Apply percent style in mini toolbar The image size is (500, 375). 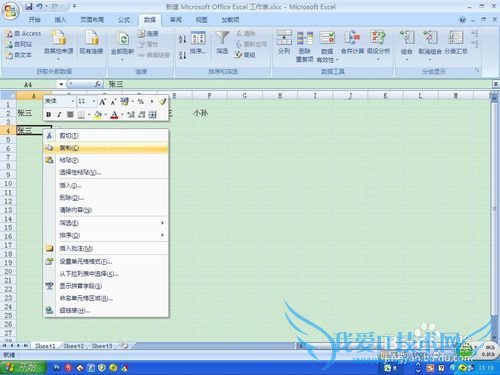tap(141, 101)
